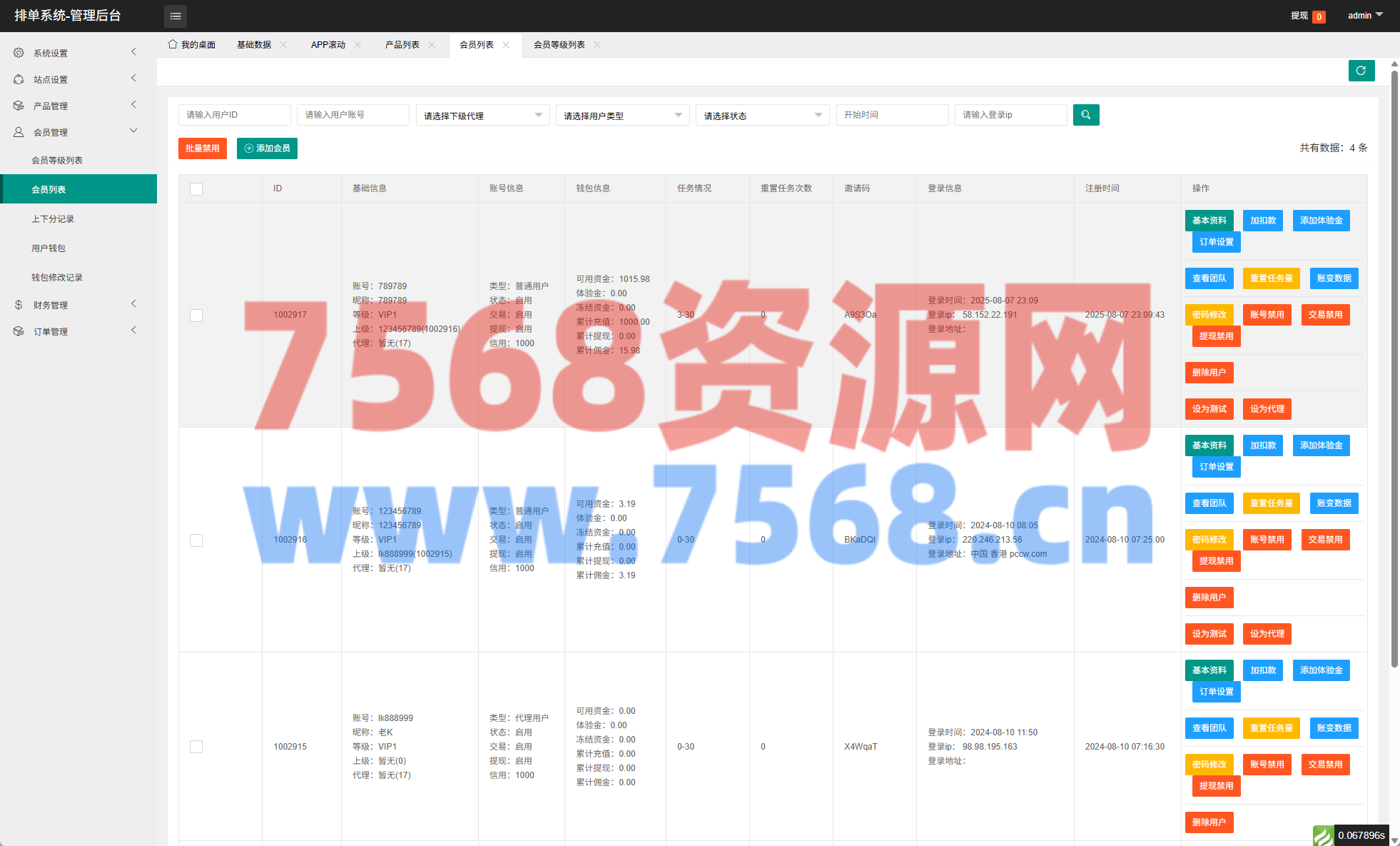
Task: Click the green refresh icon button
Action: (1361, 71)
